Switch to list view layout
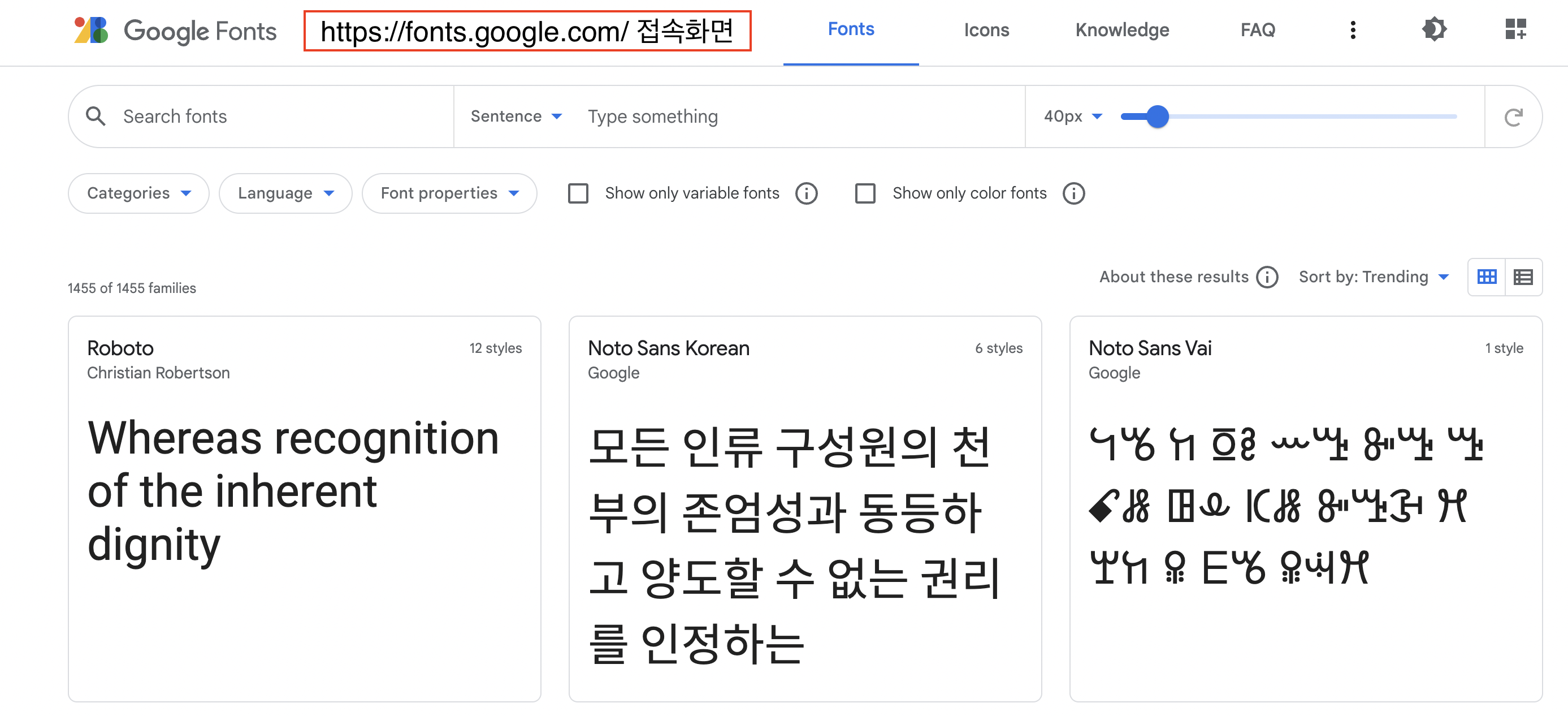1568x716 pixels. click(x=1523, y=277)
